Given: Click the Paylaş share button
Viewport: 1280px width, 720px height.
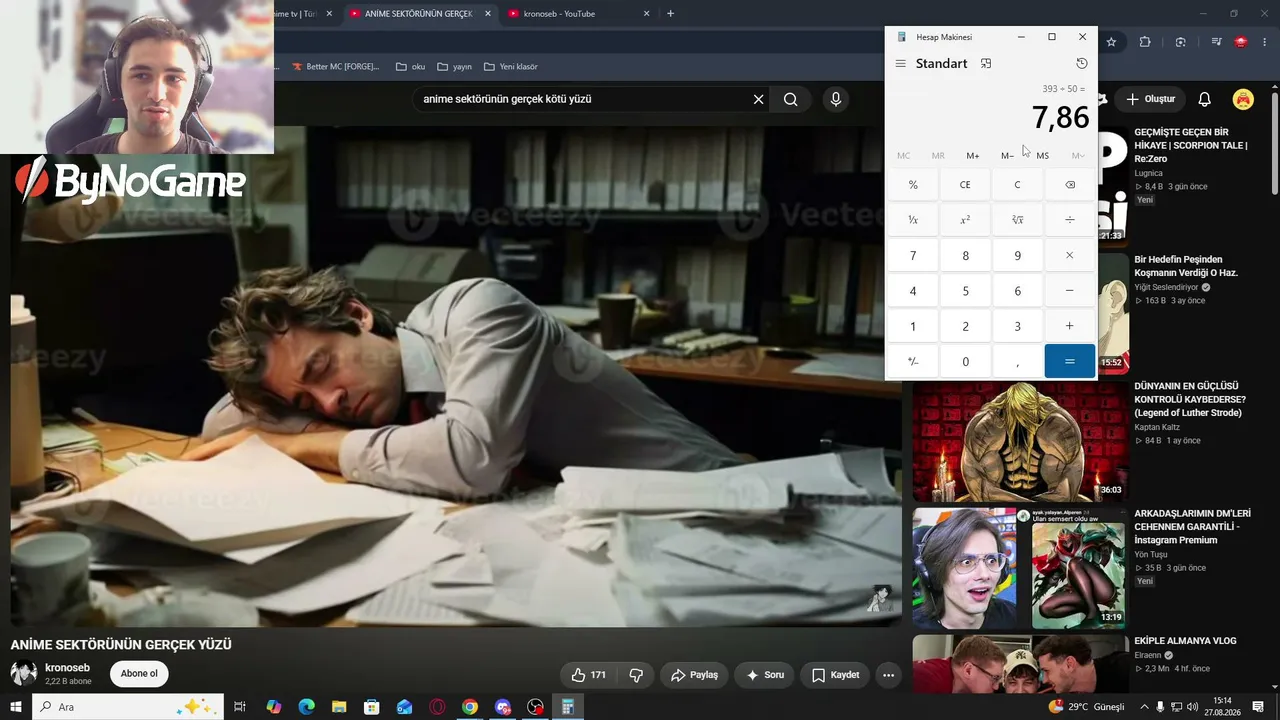Looking at the screenshot, I should (x=694, y=675).
